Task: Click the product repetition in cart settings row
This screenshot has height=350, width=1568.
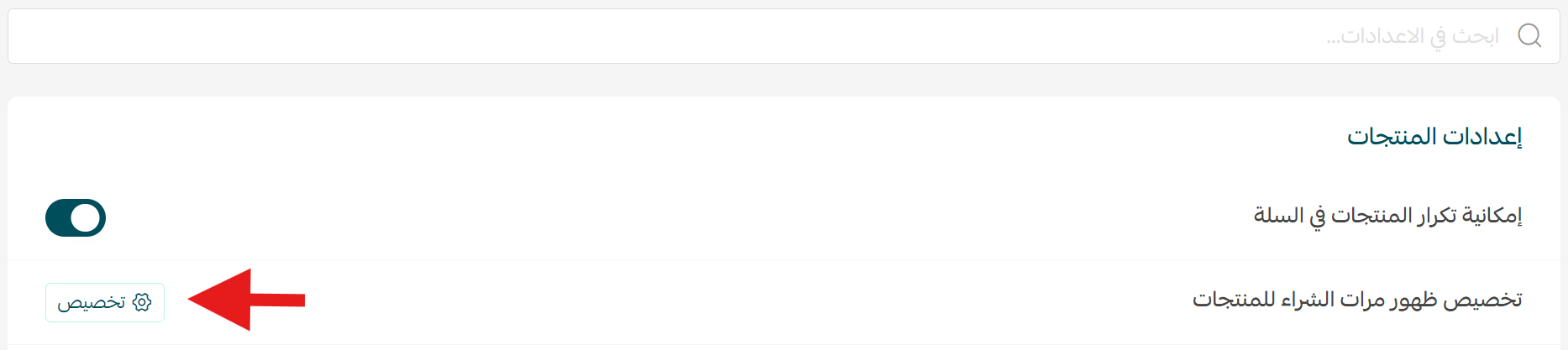Action: [784, 218]
